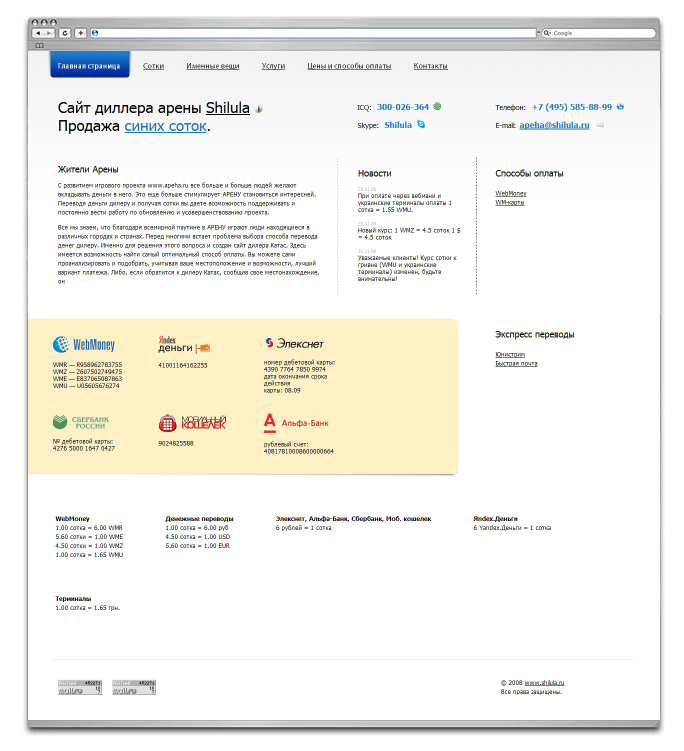
Task: Click WMR purse number R958962783755
Action: (x=99, y=364)
